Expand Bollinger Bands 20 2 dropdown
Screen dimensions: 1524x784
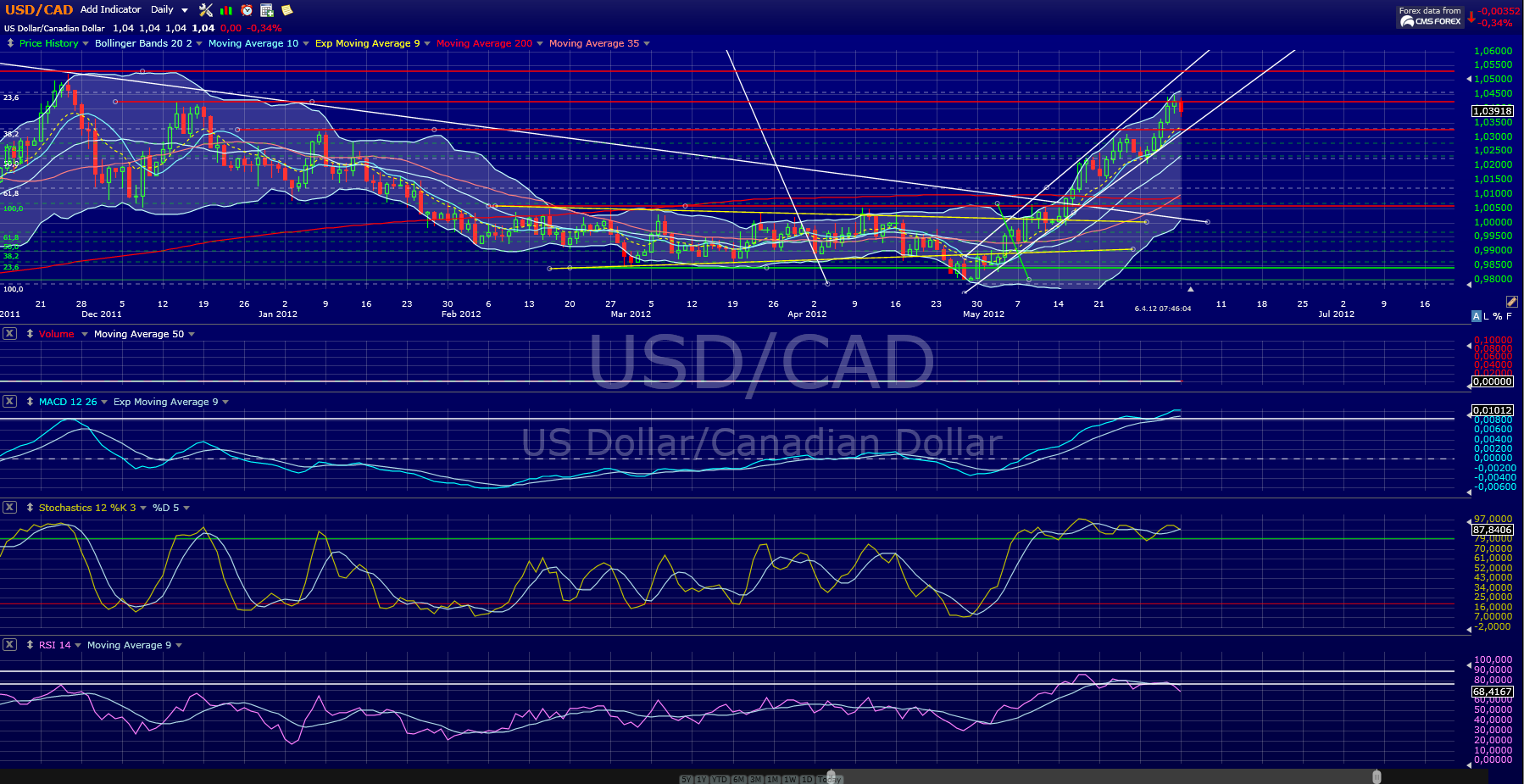199,43
